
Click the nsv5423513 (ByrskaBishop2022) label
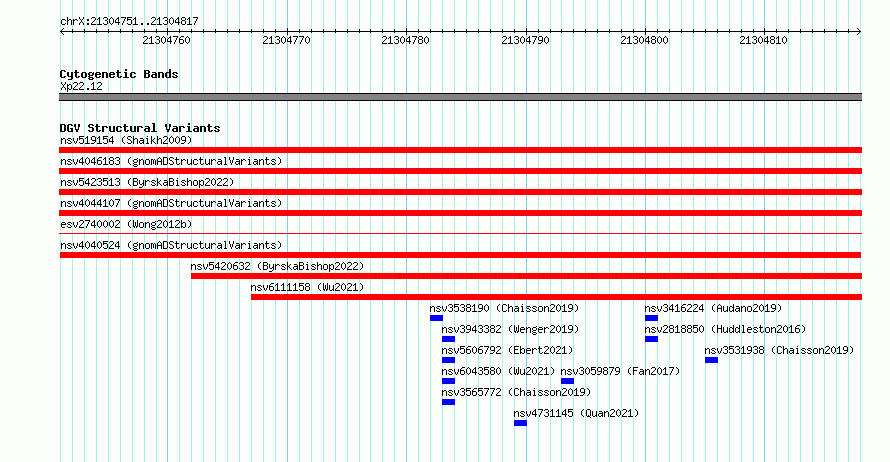tap(147, 182)
